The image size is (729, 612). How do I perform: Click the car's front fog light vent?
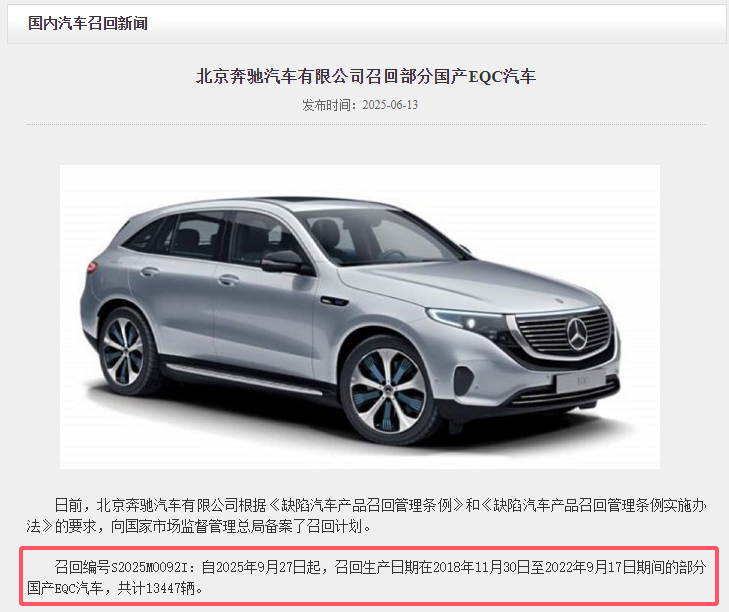[x=464, y=380]
